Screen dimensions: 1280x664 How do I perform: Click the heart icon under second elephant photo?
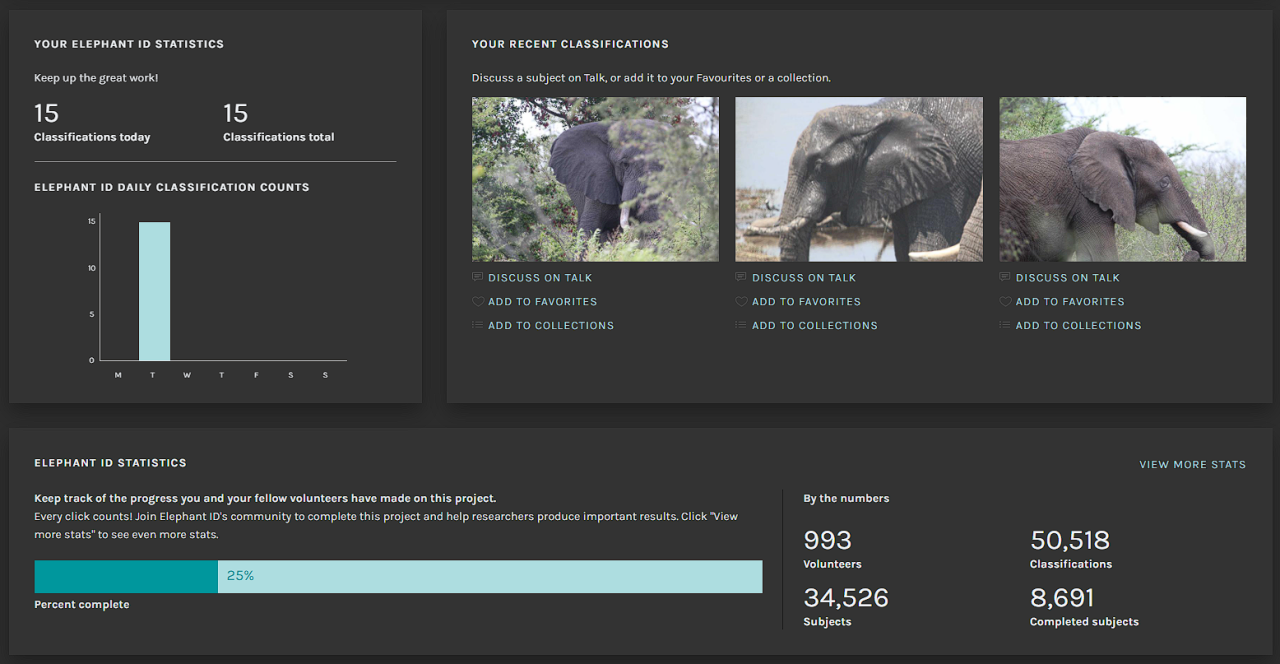[x=741, y=301]
